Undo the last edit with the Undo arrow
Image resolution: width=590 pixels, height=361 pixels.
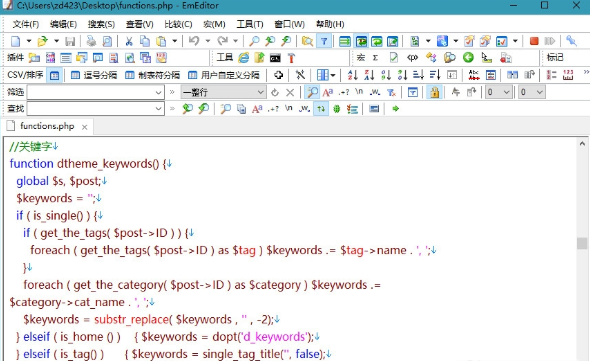(194, 40)
